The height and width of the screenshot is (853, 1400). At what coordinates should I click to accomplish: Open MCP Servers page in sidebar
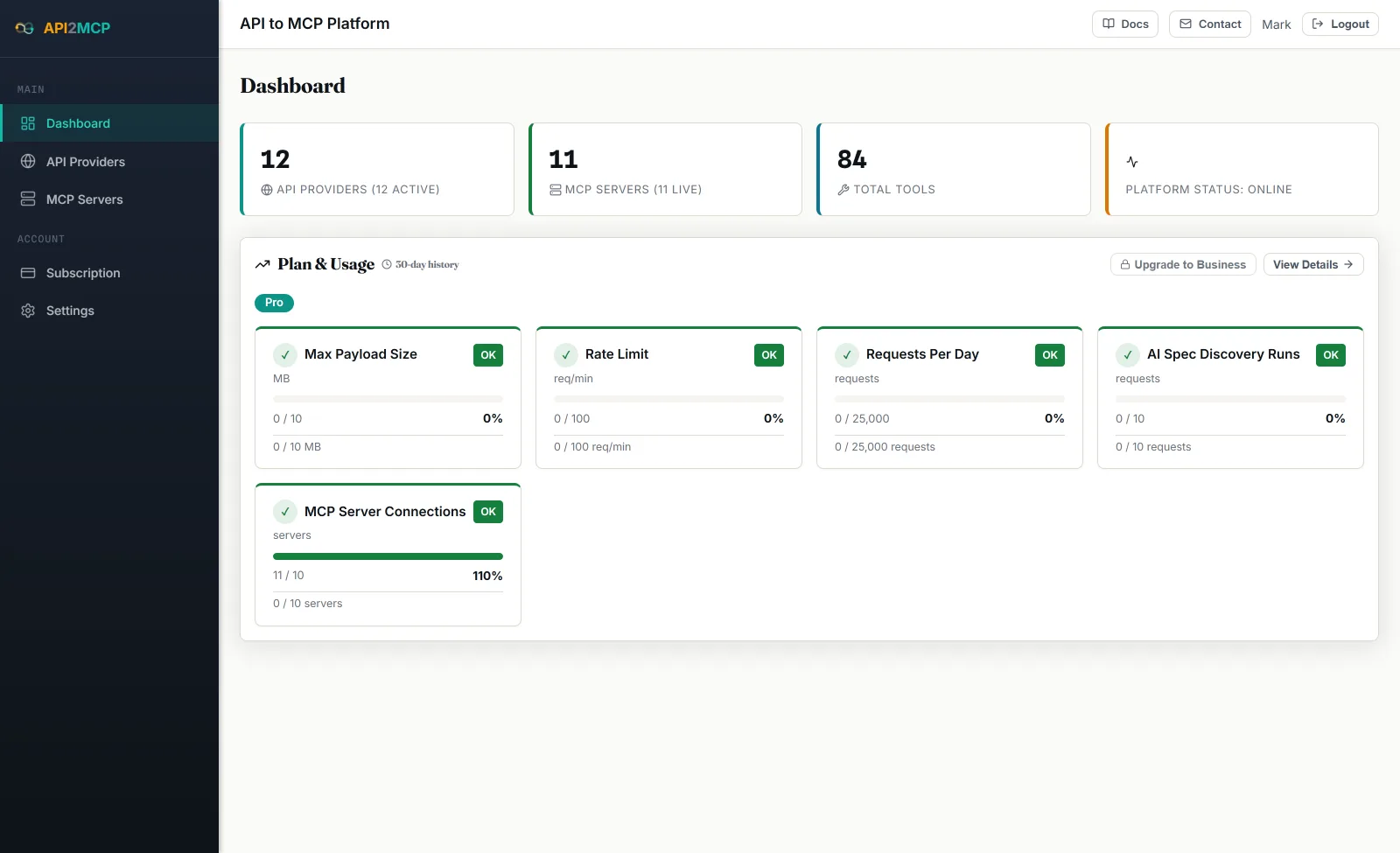109,199
